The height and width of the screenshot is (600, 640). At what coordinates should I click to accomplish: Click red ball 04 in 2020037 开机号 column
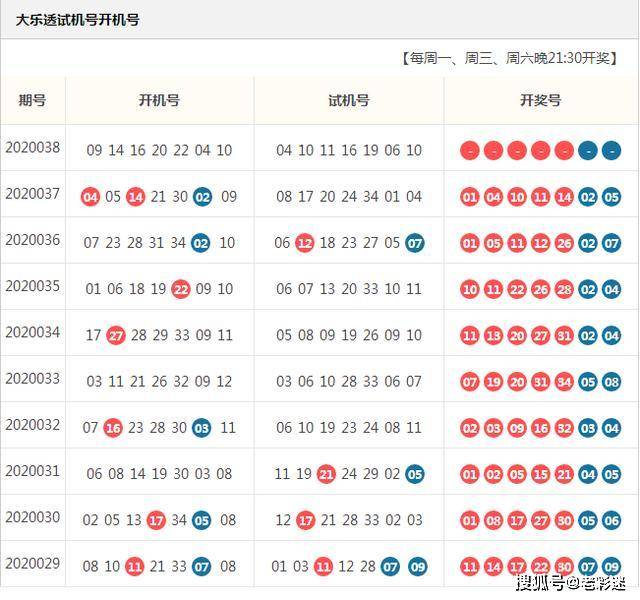click(x=90, y=197)
